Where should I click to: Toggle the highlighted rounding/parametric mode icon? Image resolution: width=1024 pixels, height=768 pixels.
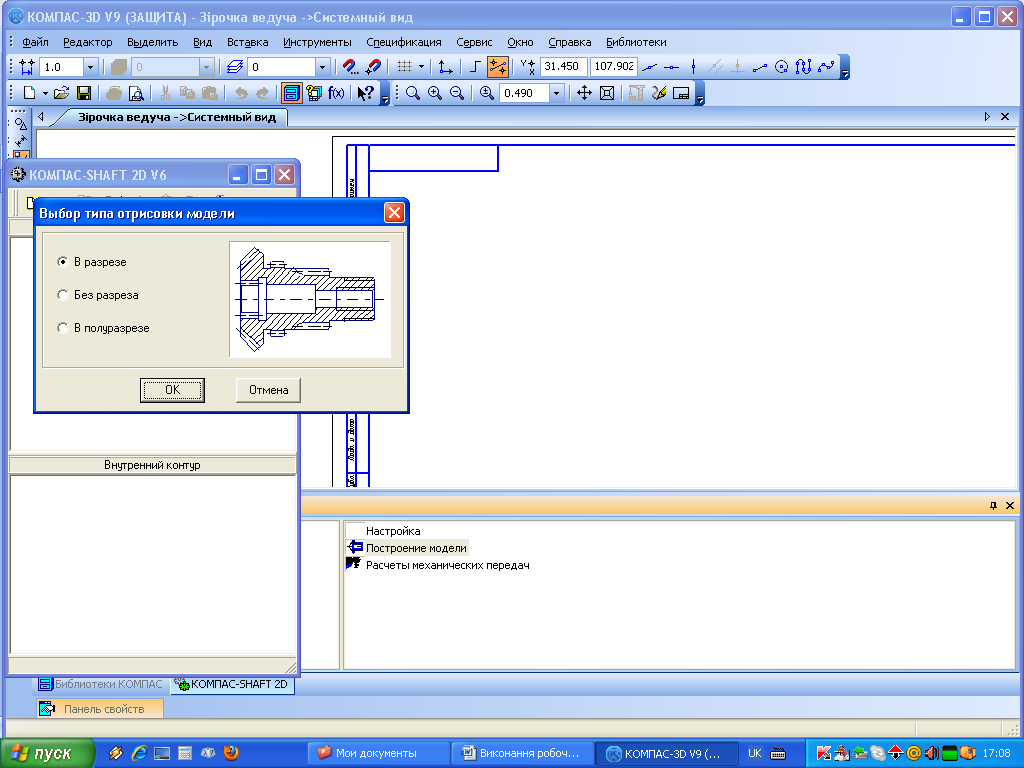(498, 67)
